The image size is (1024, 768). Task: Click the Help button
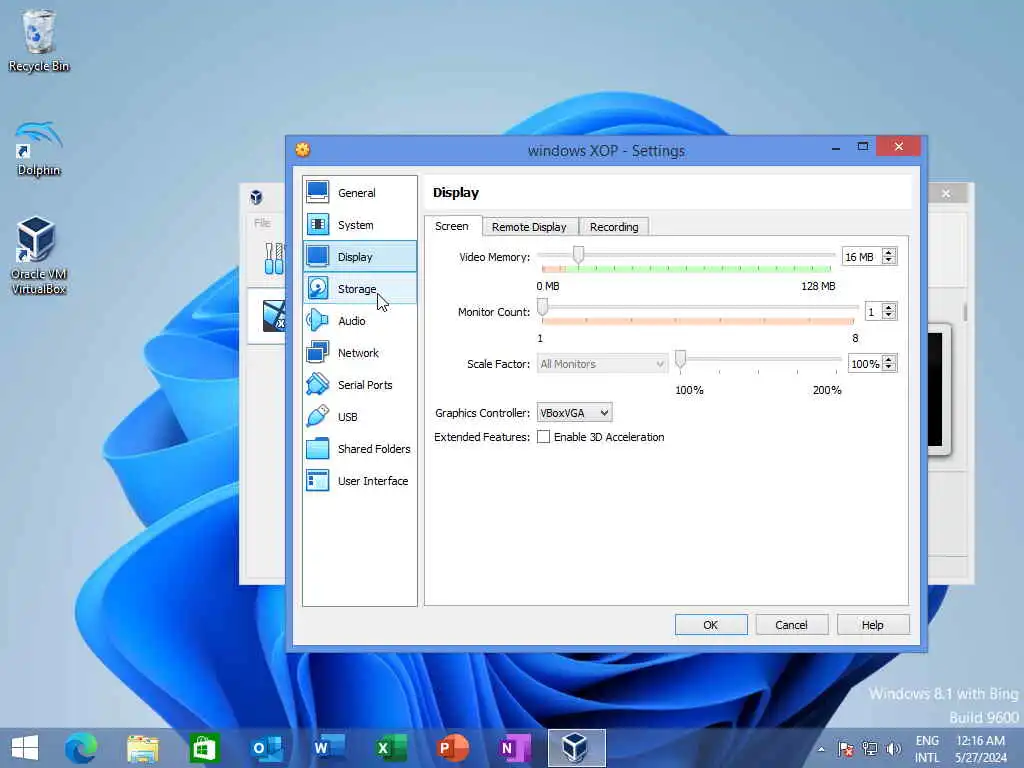click(x=872, y=625)
